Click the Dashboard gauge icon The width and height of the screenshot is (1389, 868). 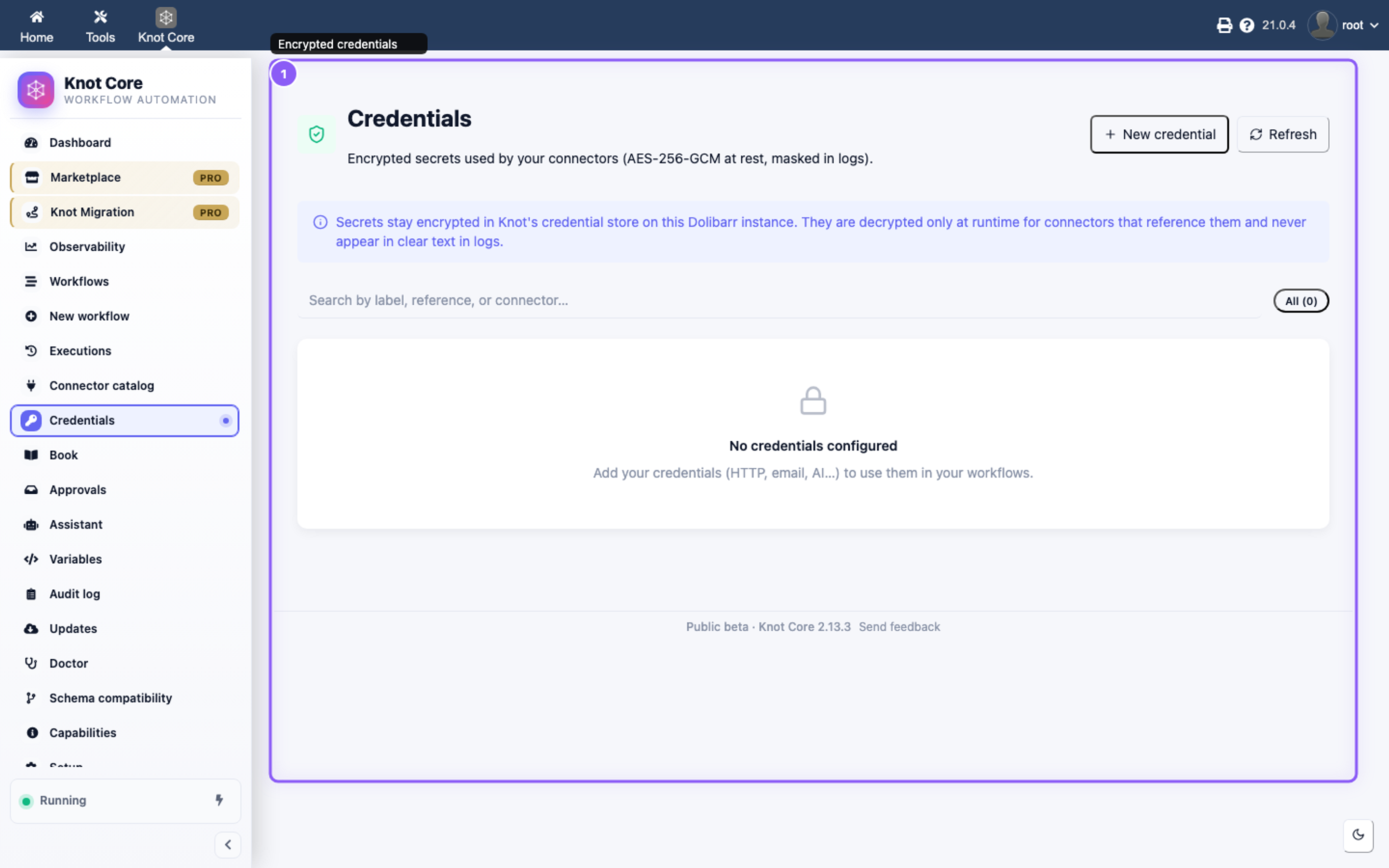point(31,142)
